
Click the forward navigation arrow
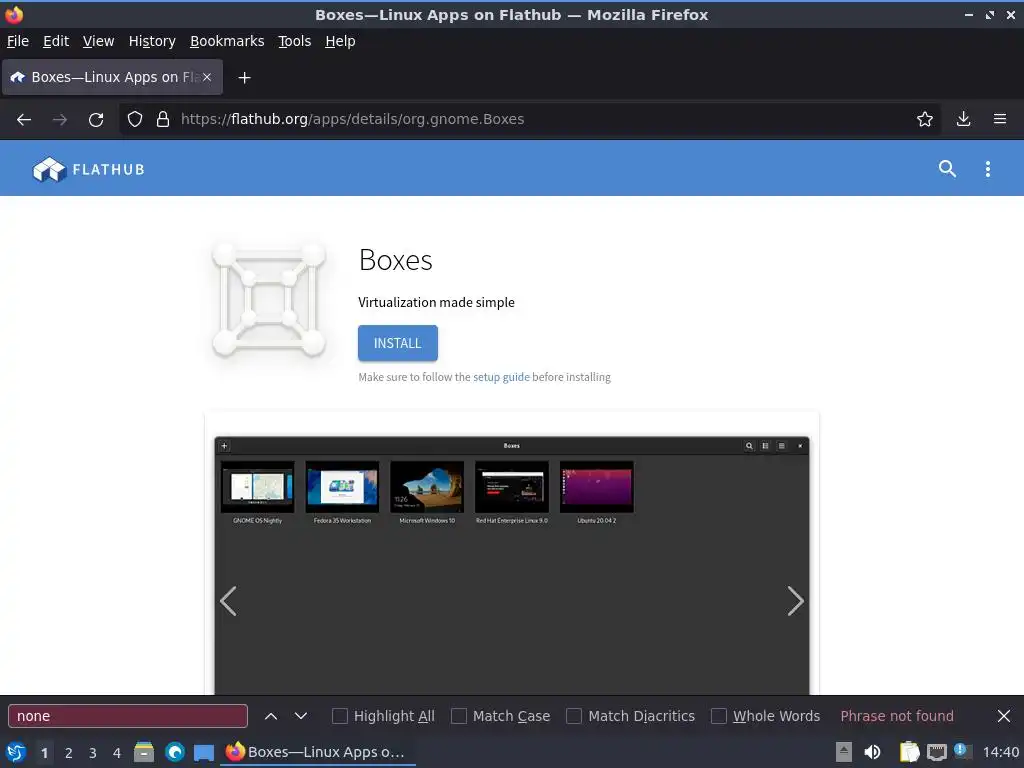click(x=60, y=120)
